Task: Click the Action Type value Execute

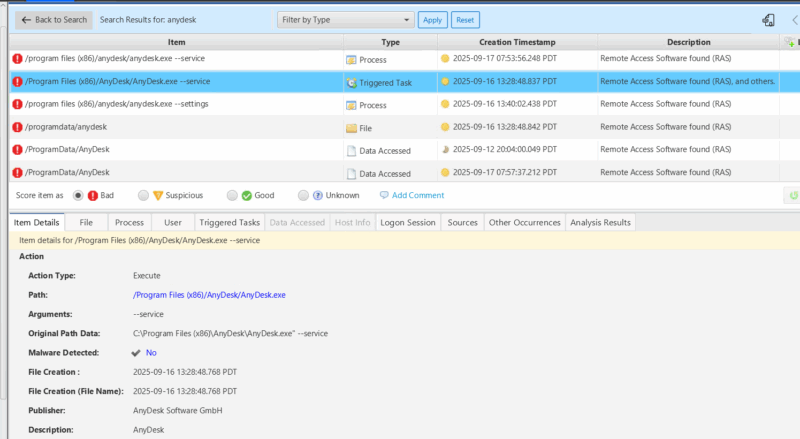Action: point(147,276)
